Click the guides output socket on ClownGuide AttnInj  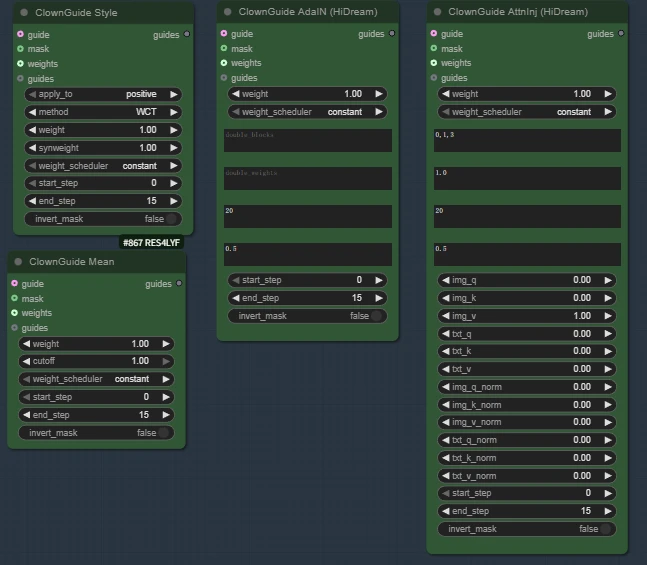click(621, 34)
